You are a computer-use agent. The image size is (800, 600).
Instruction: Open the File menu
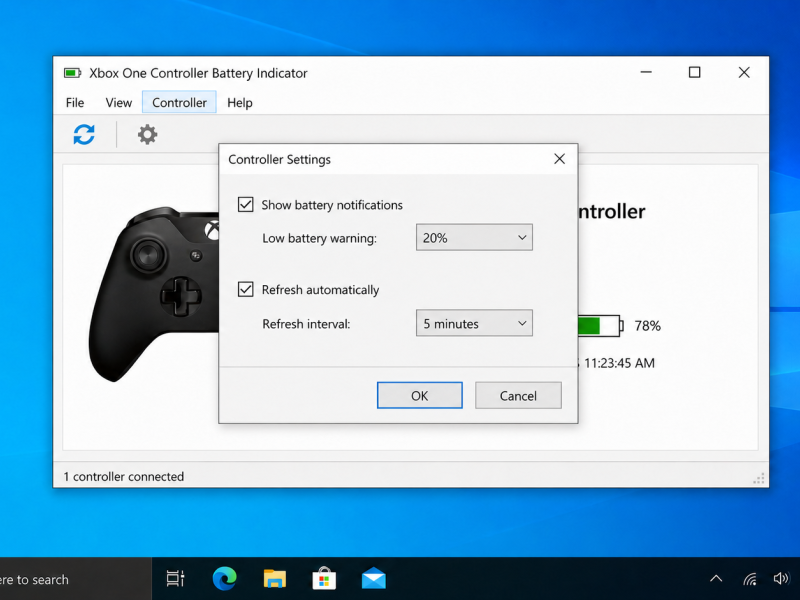[75, 103]
